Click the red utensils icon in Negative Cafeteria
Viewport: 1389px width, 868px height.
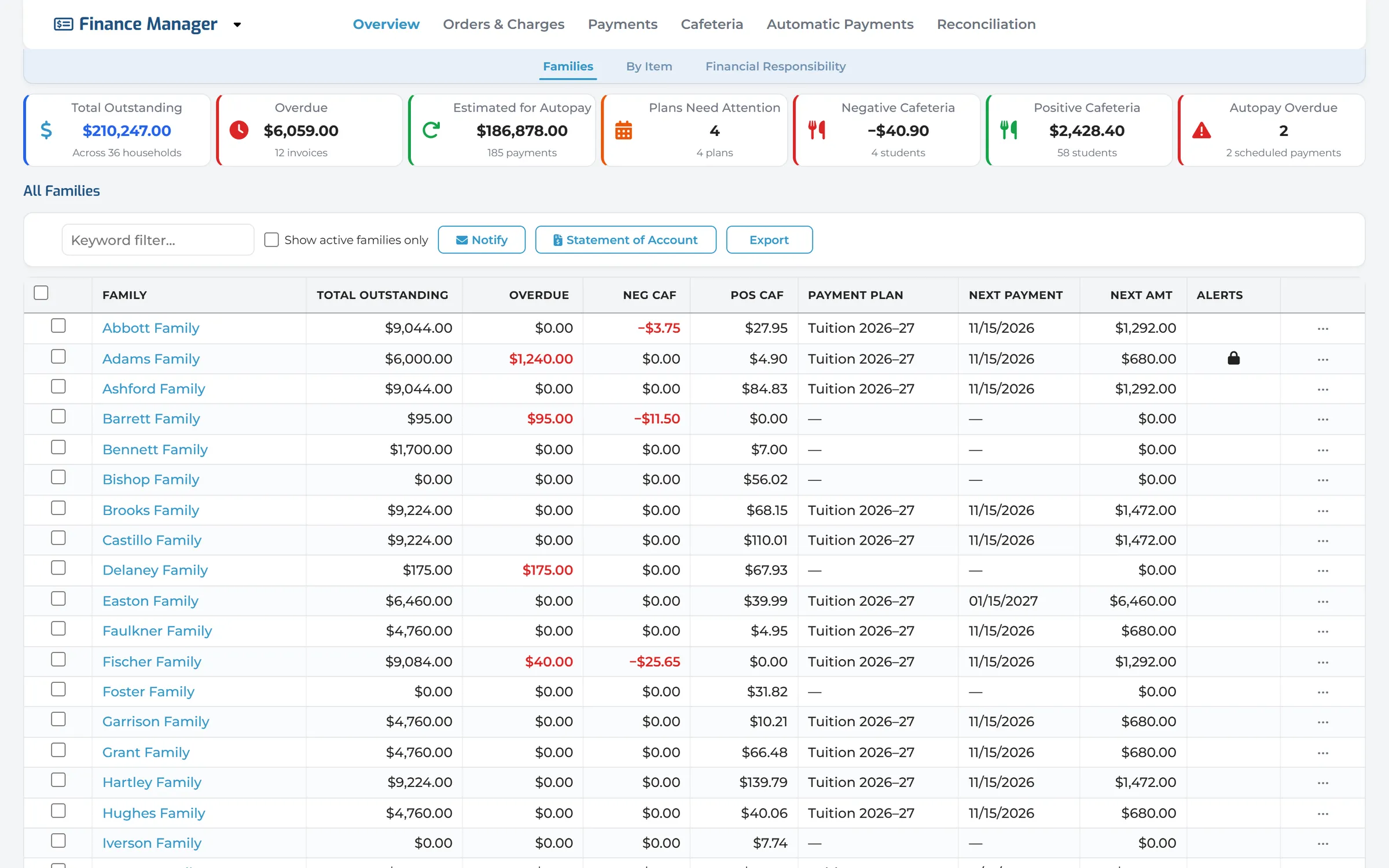[817, 130]
